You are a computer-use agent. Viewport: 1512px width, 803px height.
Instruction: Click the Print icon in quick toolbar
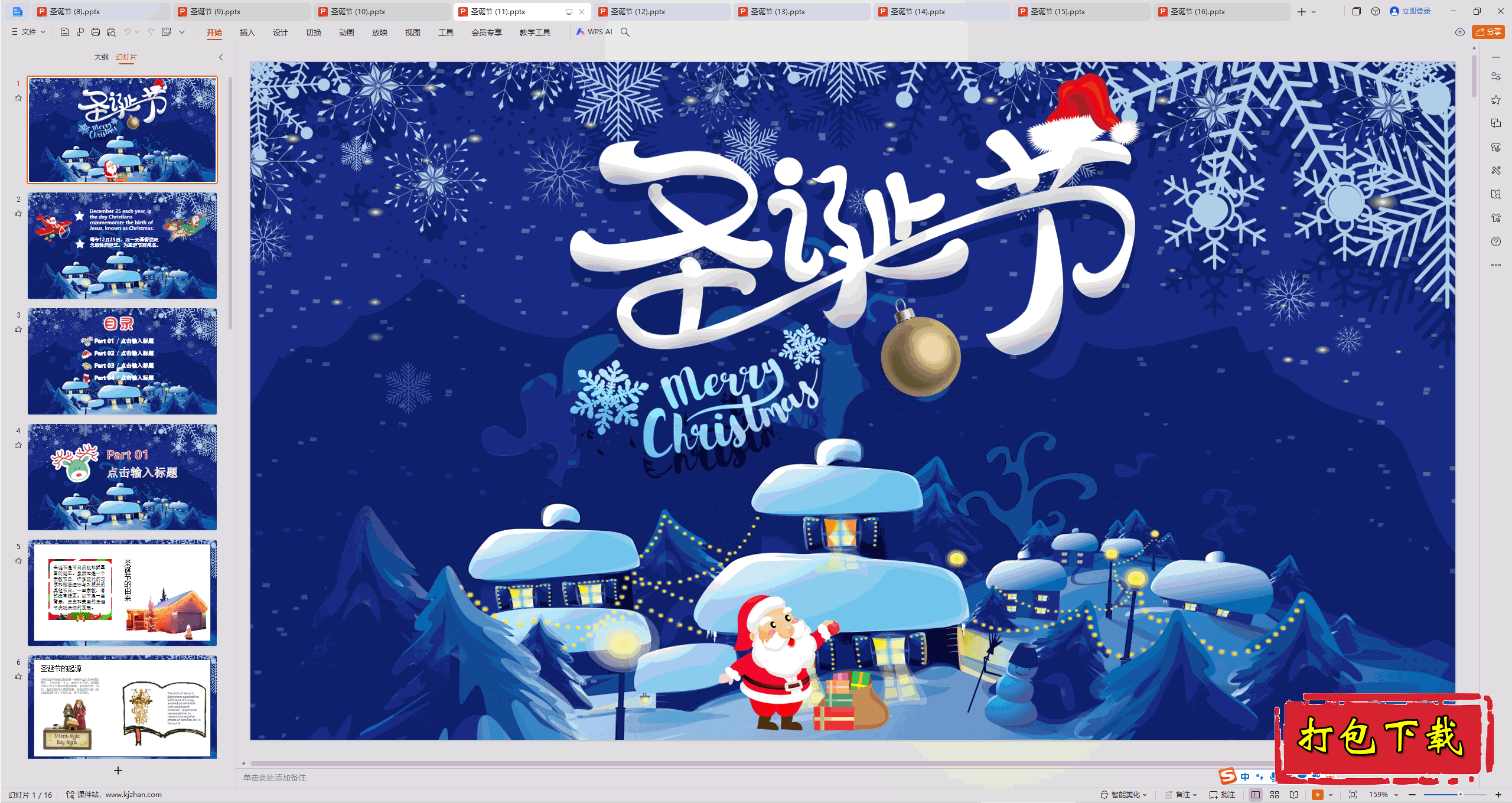point(96,32)
